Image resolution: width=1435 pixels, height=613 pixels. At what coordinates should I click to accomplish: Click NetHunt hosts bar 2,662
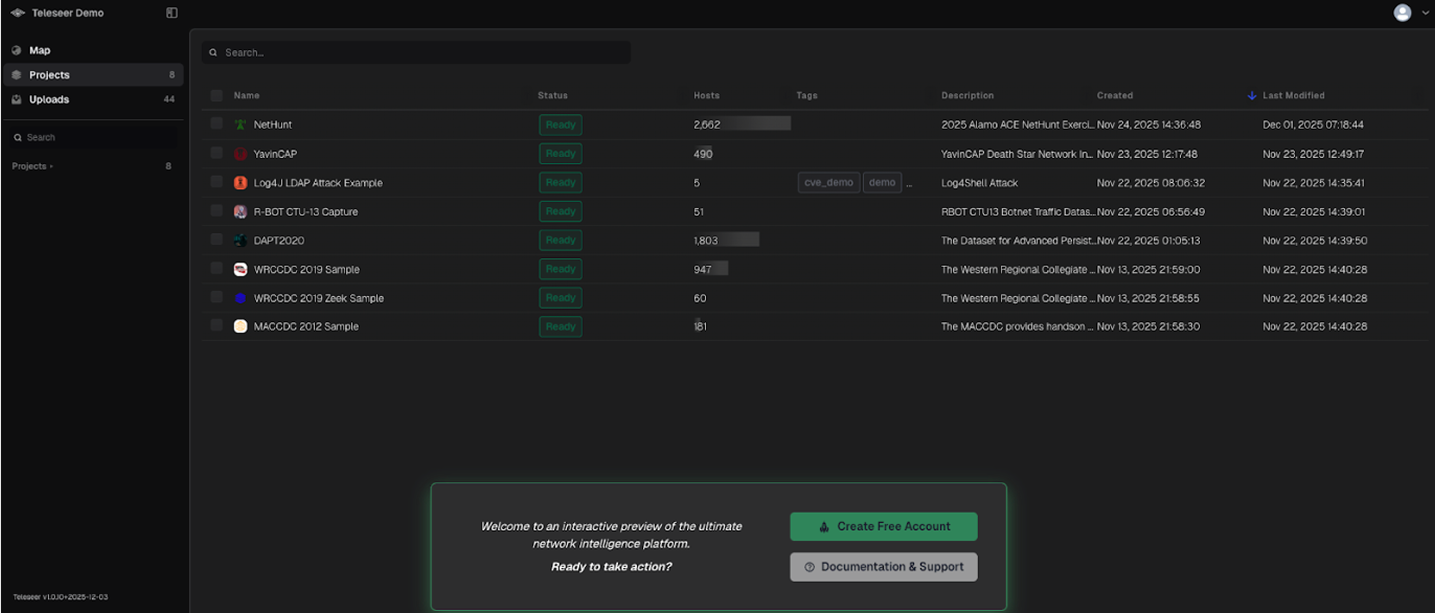(742, 125)
